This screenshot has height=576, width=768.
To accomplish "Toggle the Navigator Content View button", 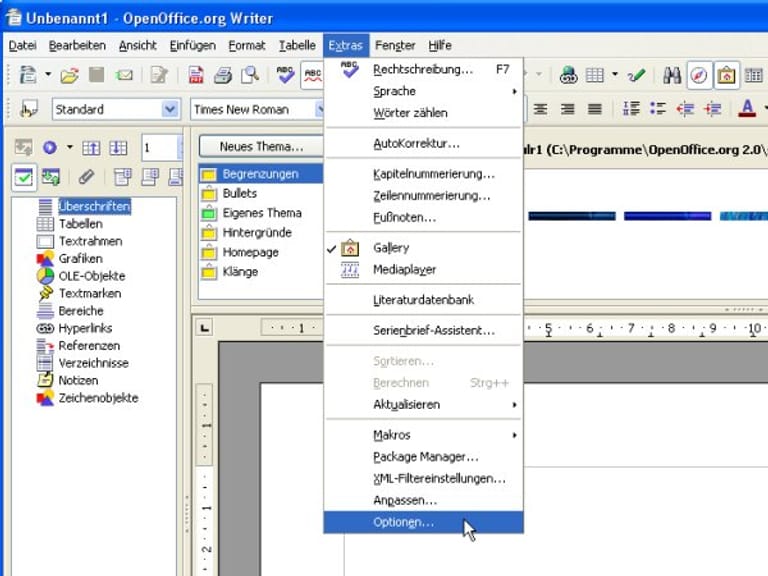I will click(x=50, y=177).
